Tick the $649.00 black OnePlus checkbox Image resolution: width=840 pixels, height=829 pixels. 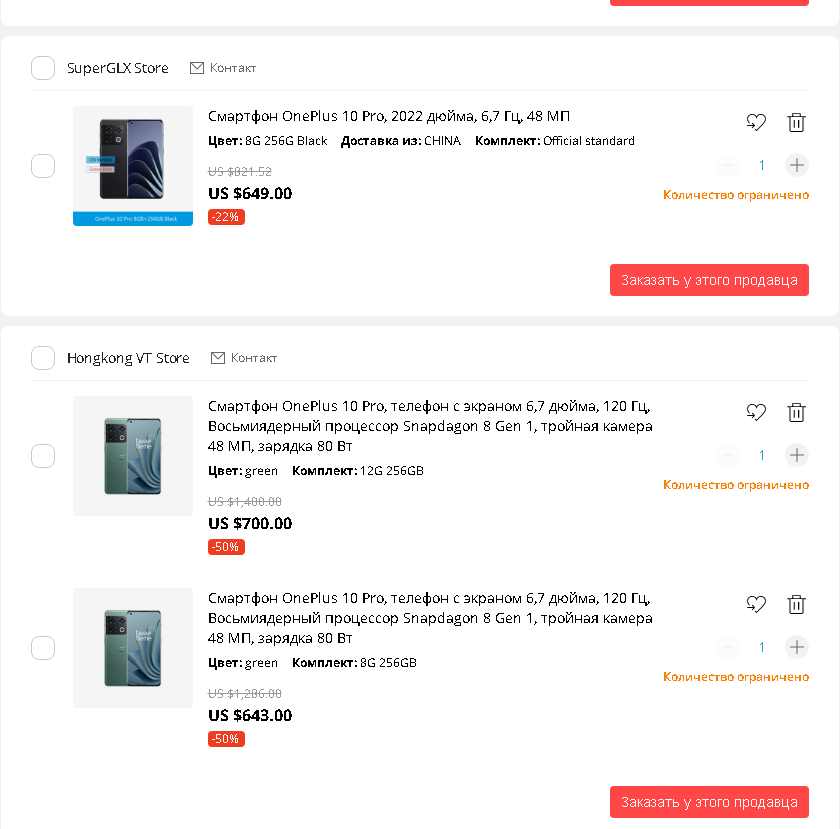43,166
